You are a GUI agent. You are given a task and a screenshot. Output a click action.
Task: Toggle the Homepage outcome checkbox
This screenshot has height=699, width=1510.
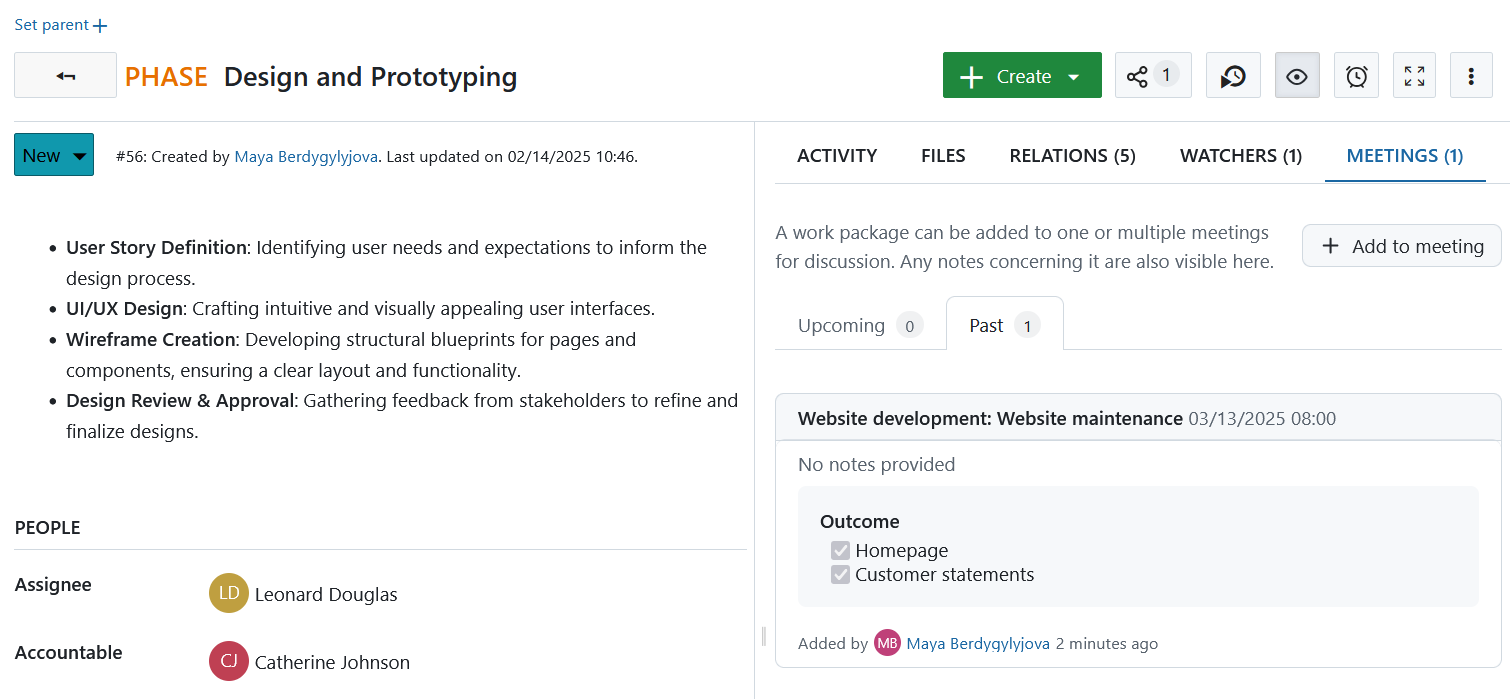[840, 551]
